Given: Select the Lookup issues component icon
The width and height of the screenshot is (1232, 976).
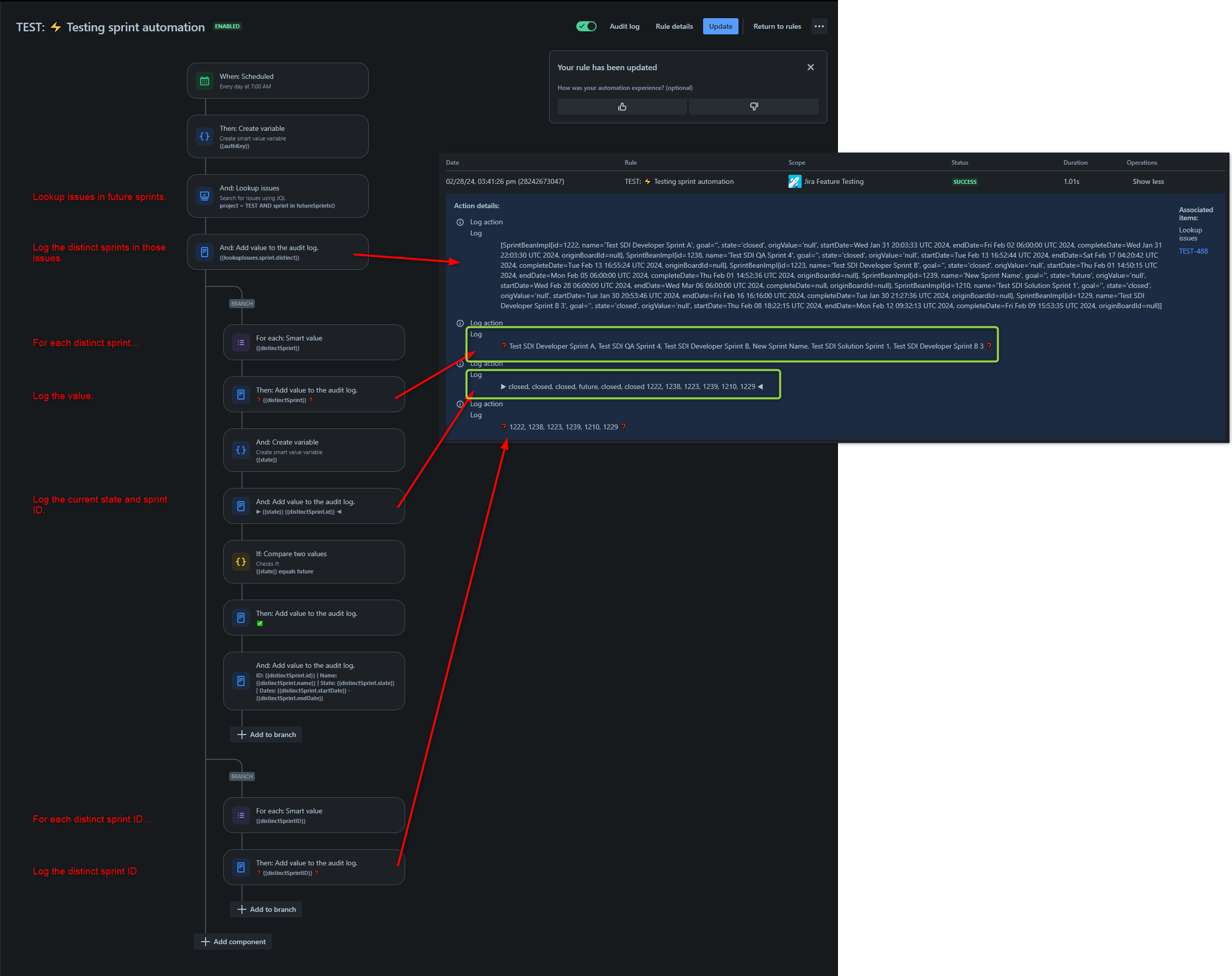Looking at the screenshot, I should pyautogui.click(x=205, y=196).
